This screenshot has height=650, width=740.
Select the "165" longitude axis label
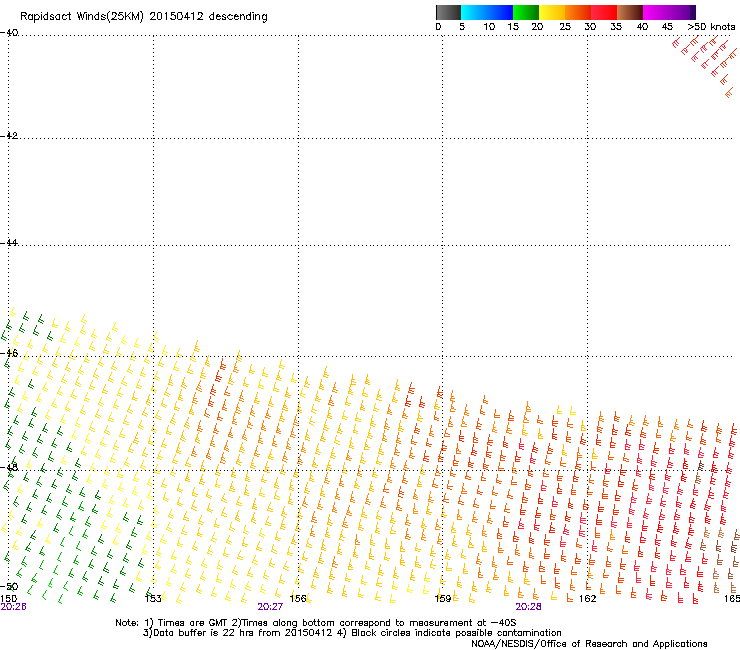pos(732,599)
